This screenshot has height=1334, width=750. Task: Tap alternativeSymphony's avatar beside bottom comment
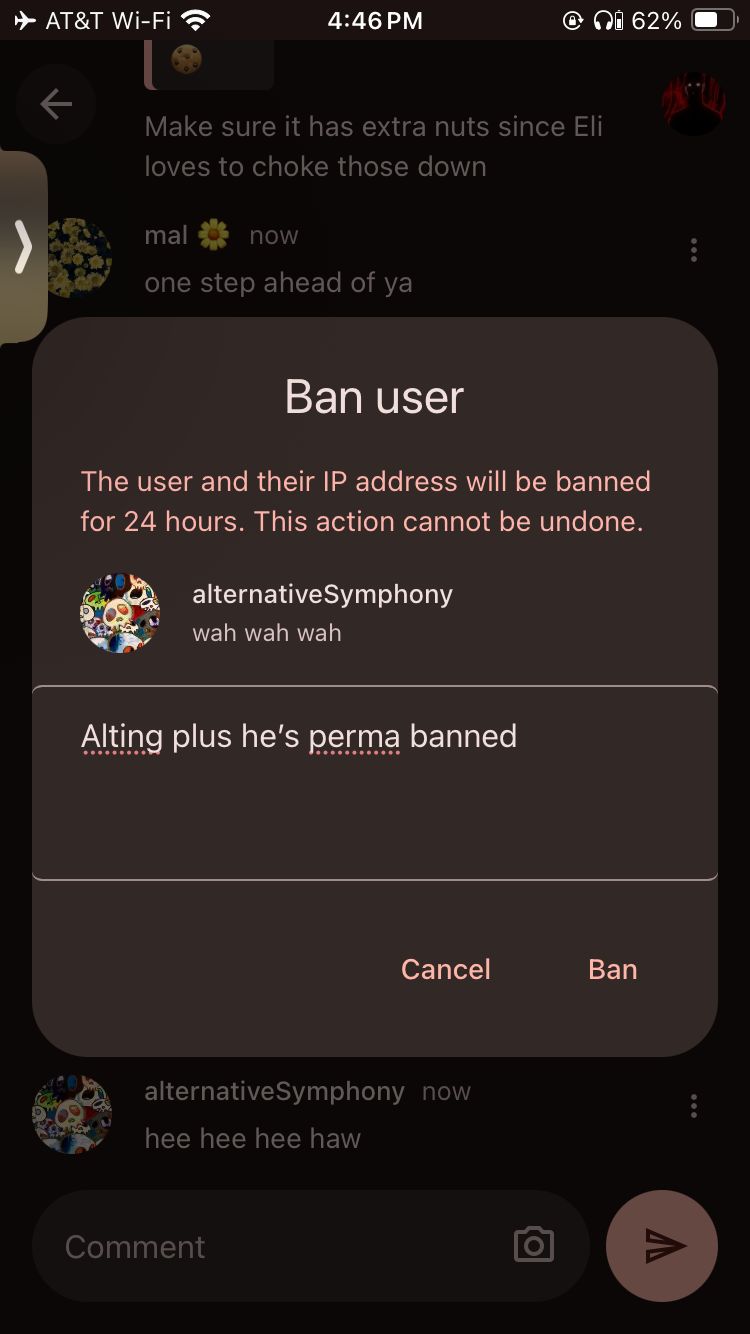pyautogui.click(x=72, y=1115)
